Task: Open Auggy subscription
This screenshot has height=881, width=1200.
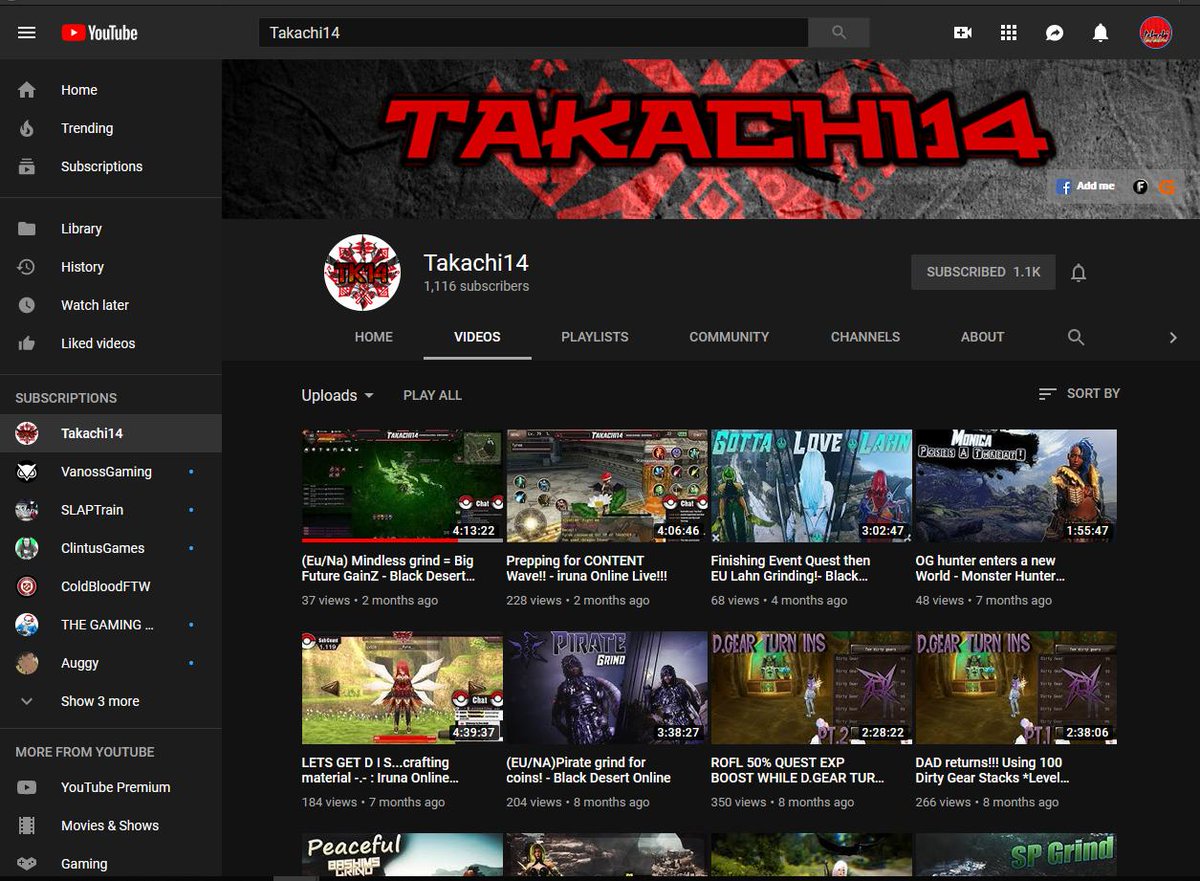Action: point(111,663)
